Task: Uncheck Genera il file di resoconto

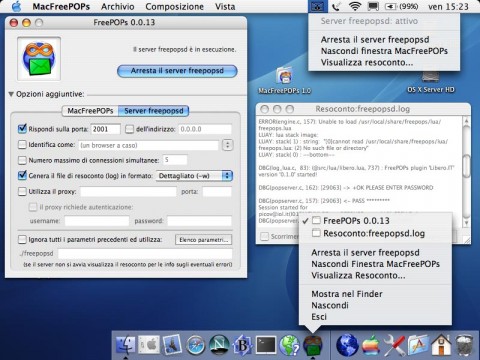Action: tap(22, 175)
